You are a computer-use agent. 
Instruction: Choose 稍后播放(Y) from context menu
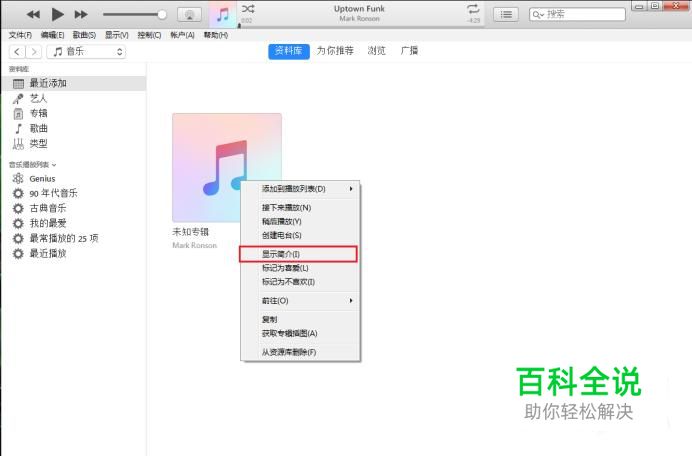pyautogui.click(x=300, y=222)
